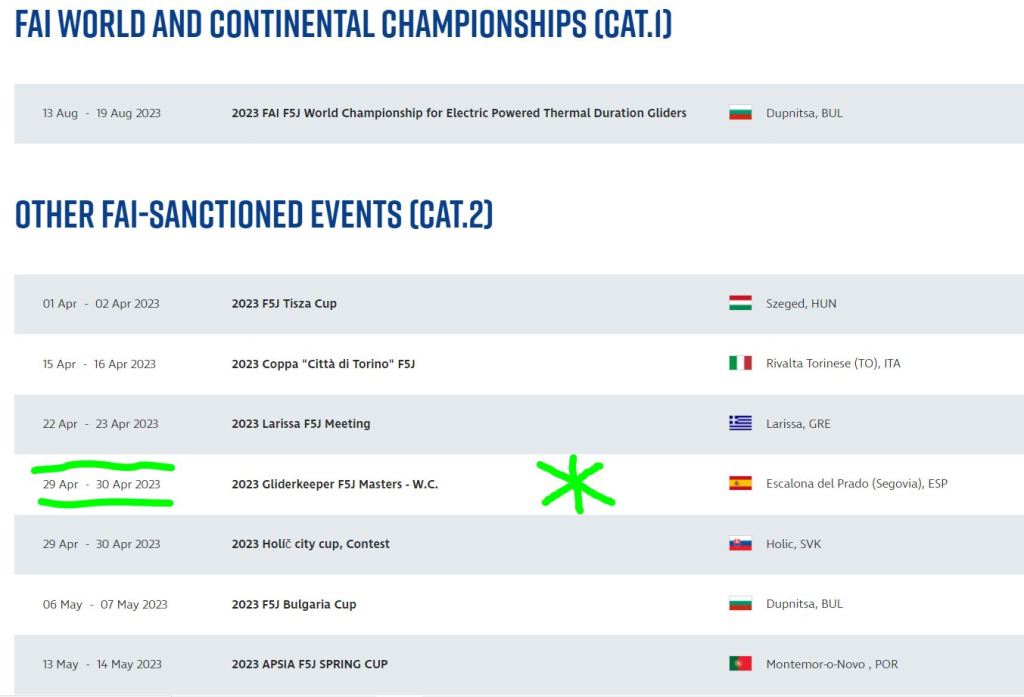The width and height of the screenshot is (1024, 697).
Task: Select the 2023 APSIA F5J SPRING CUP
Action: pos(310,664)
